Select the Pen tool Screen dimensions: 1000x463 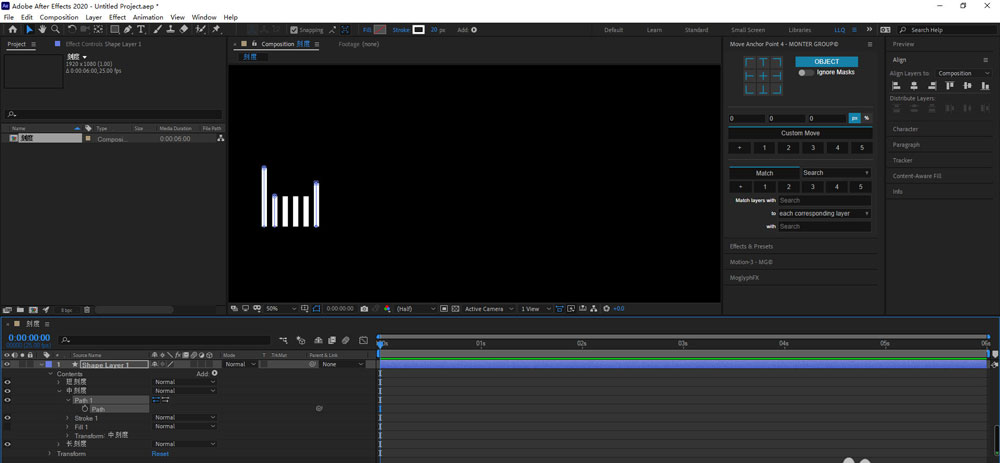click(x=127, y=30)
